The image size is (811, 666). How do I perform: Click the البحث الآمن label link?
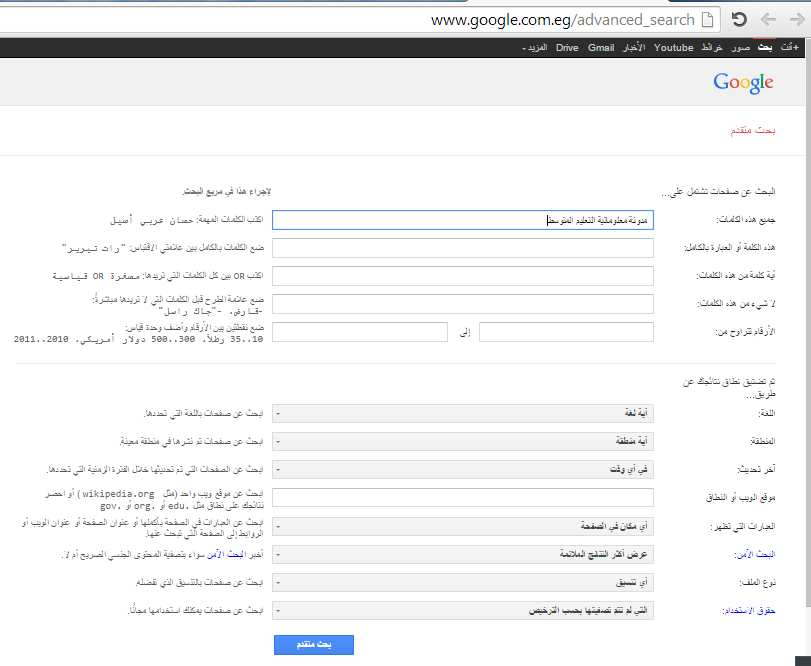coord(755,554)
